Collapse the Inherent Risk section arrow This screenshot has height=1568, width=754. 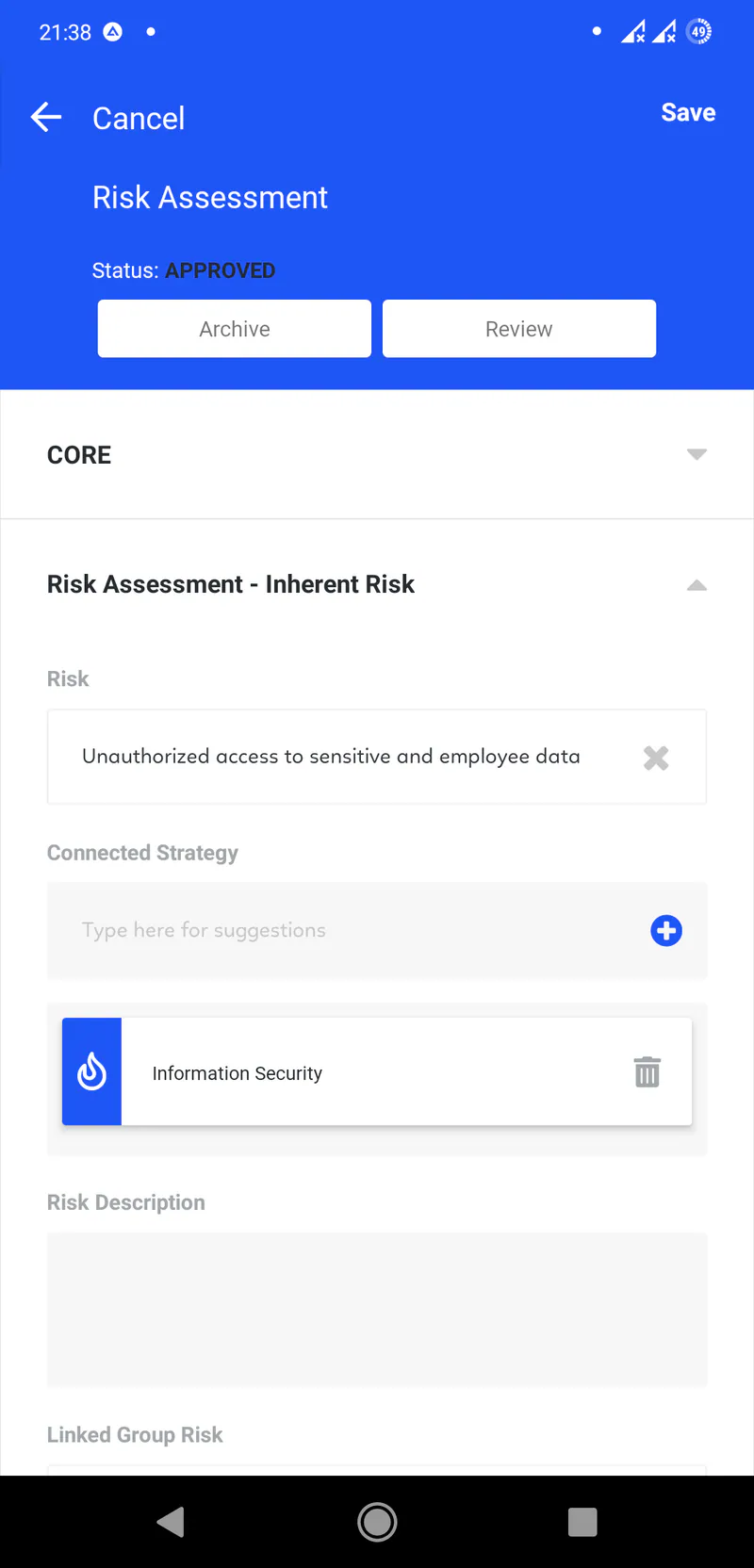pyautogui.click(x=697, y=585)
